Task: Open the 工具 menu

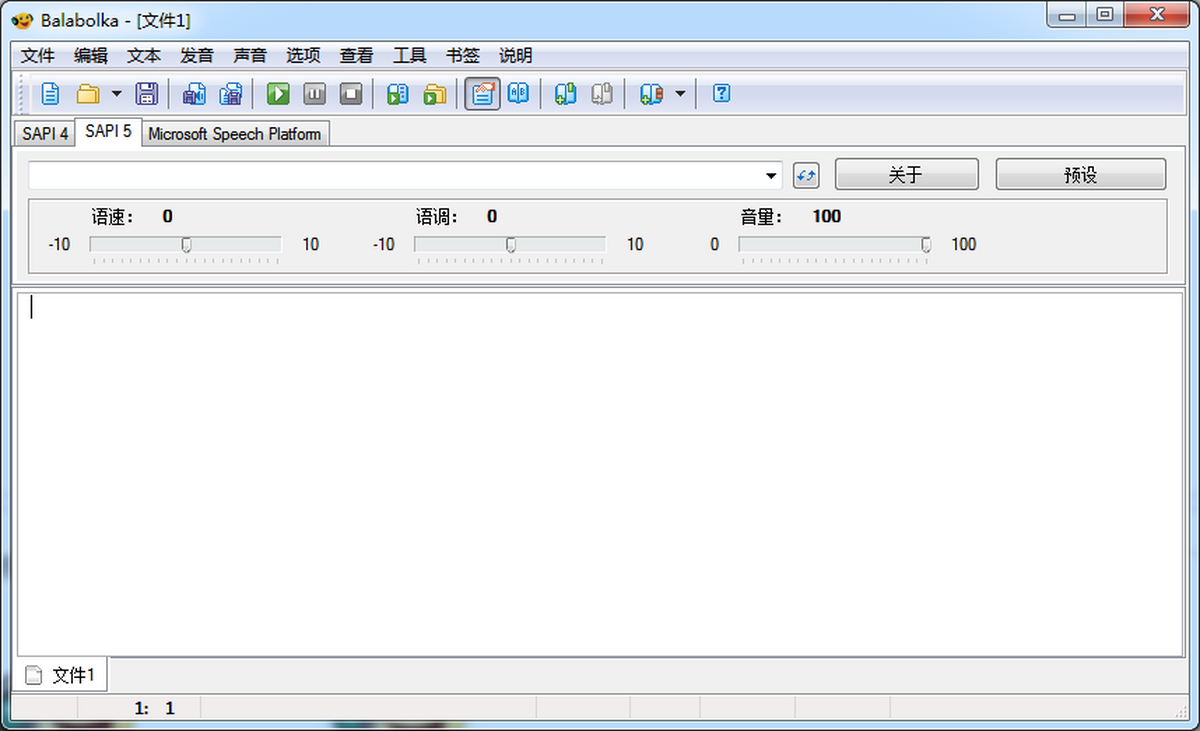Action: (x=410, y=56)
